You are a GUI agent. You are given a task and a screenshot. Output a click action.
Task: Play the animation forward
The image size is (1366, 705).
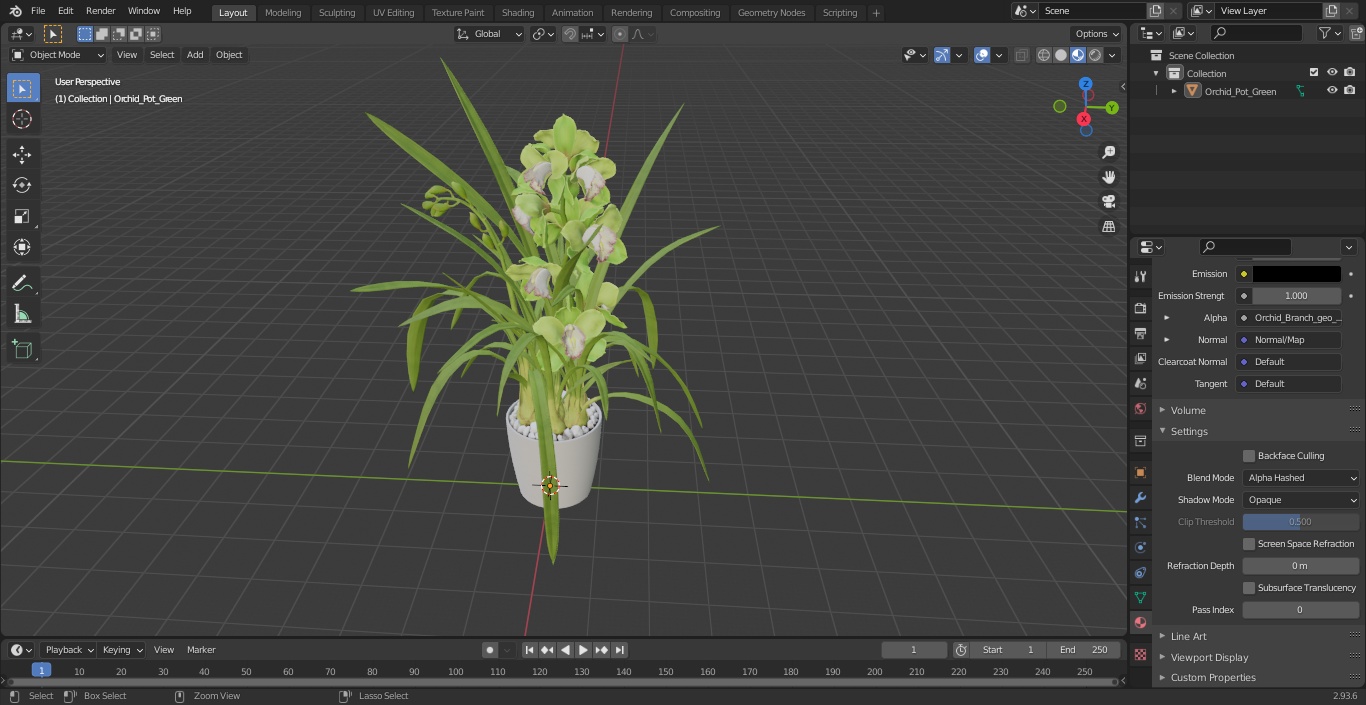pos(583,650)
